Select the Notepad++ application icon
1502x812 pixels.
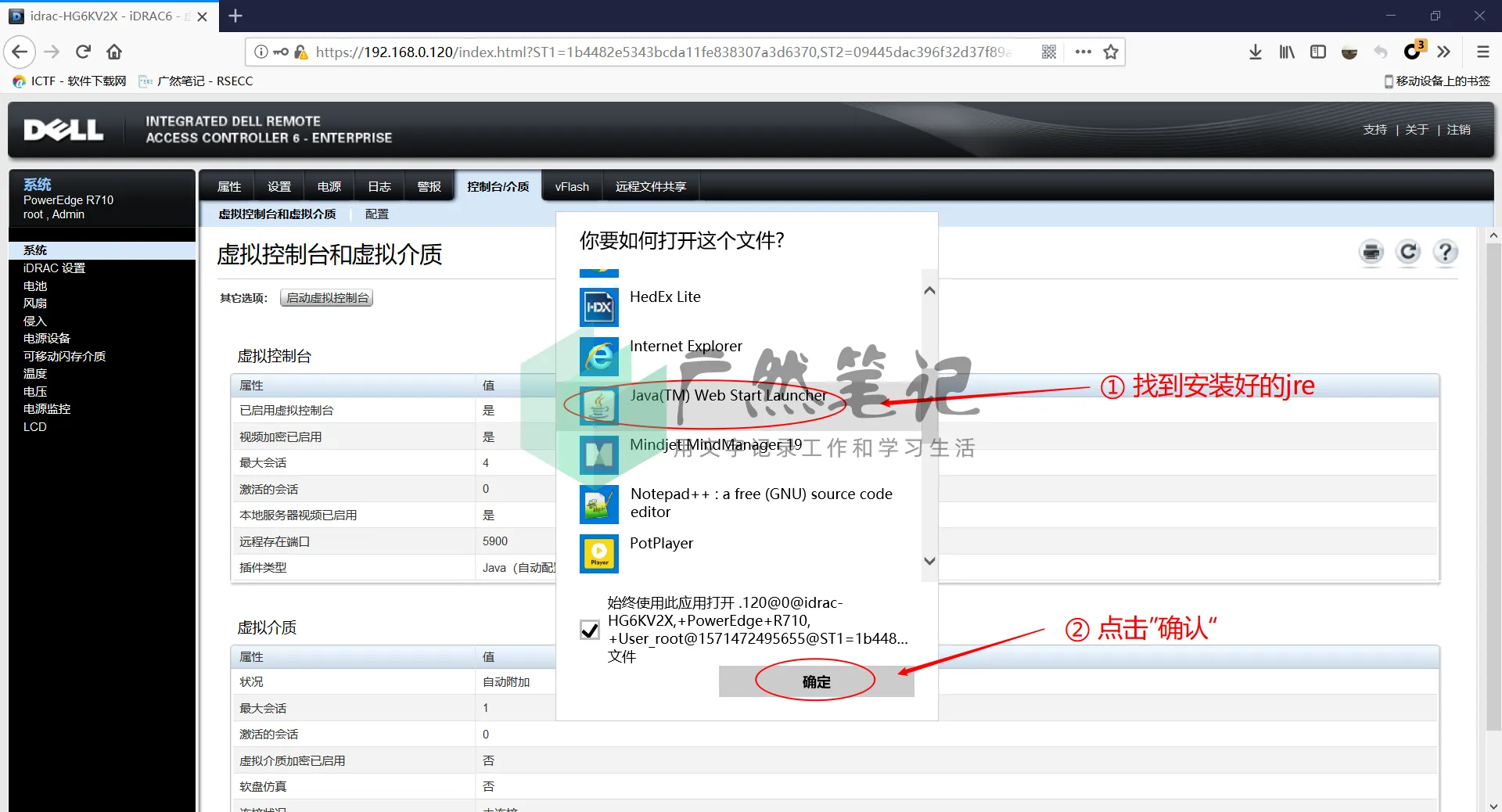tap(599, 505)
